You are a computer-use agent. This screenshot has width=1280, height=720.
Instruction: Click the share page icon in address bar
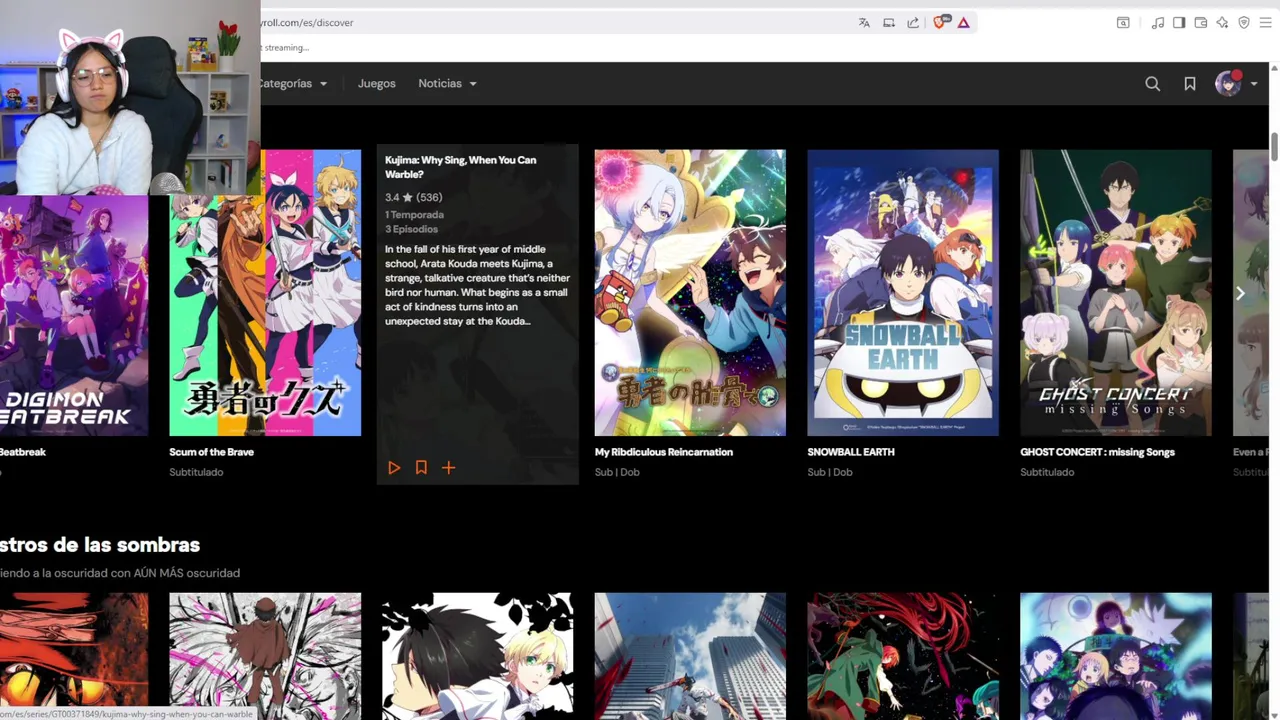(913, 23)
